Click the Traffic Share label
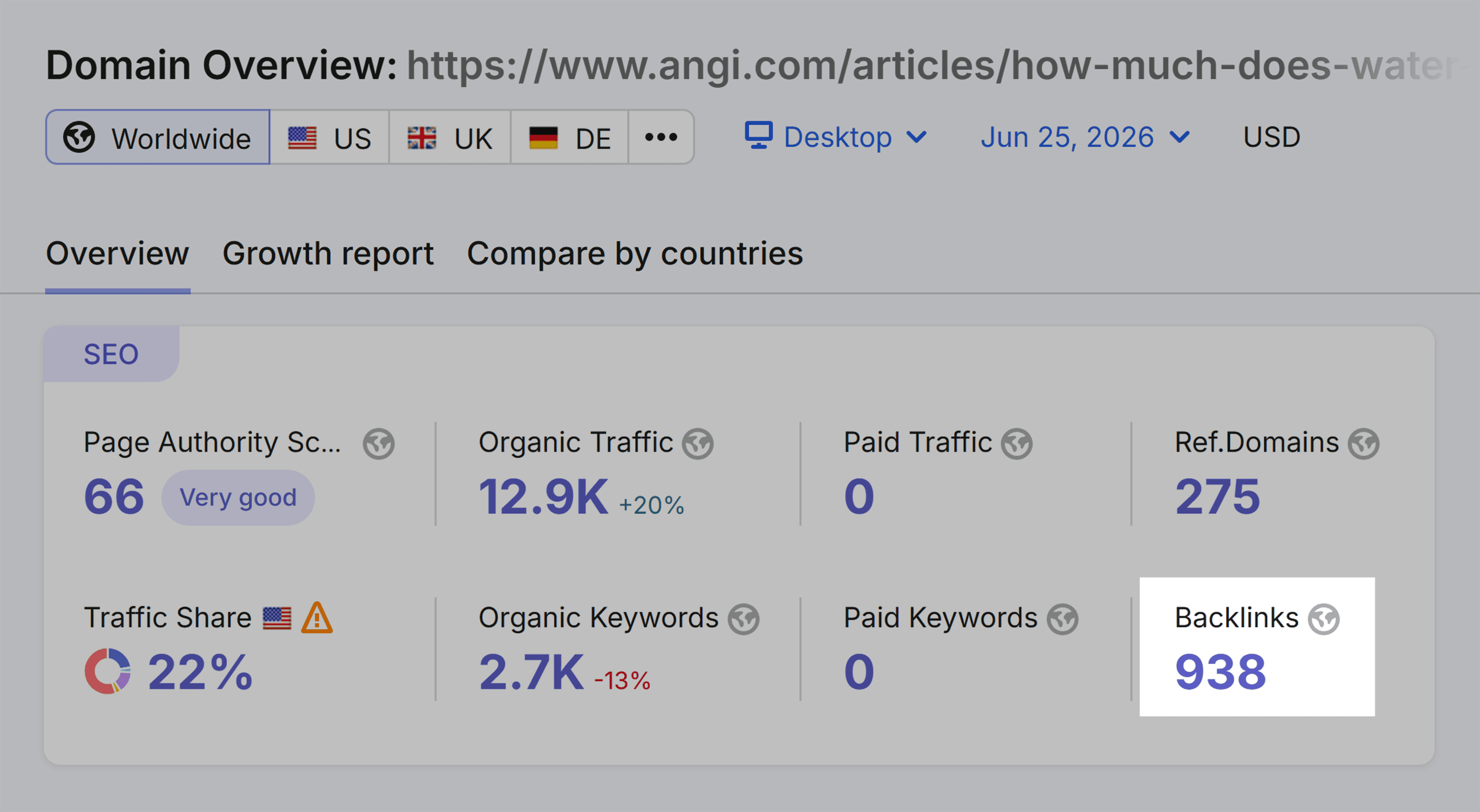Viewport: 1480px width, 812px height. click(168, 618)
